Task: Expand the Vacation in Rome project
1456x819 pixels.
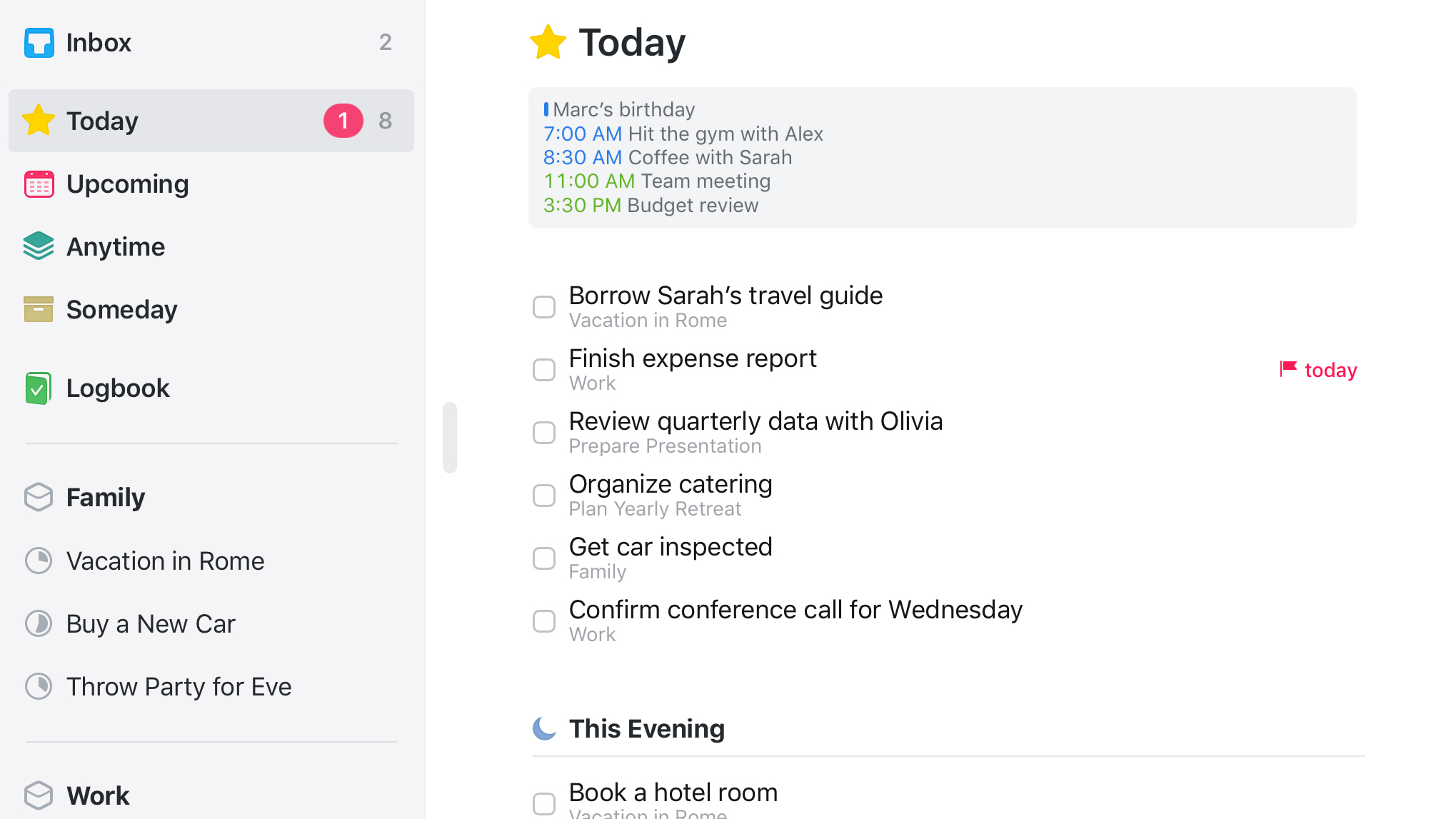Action: (x=165, y=560)
